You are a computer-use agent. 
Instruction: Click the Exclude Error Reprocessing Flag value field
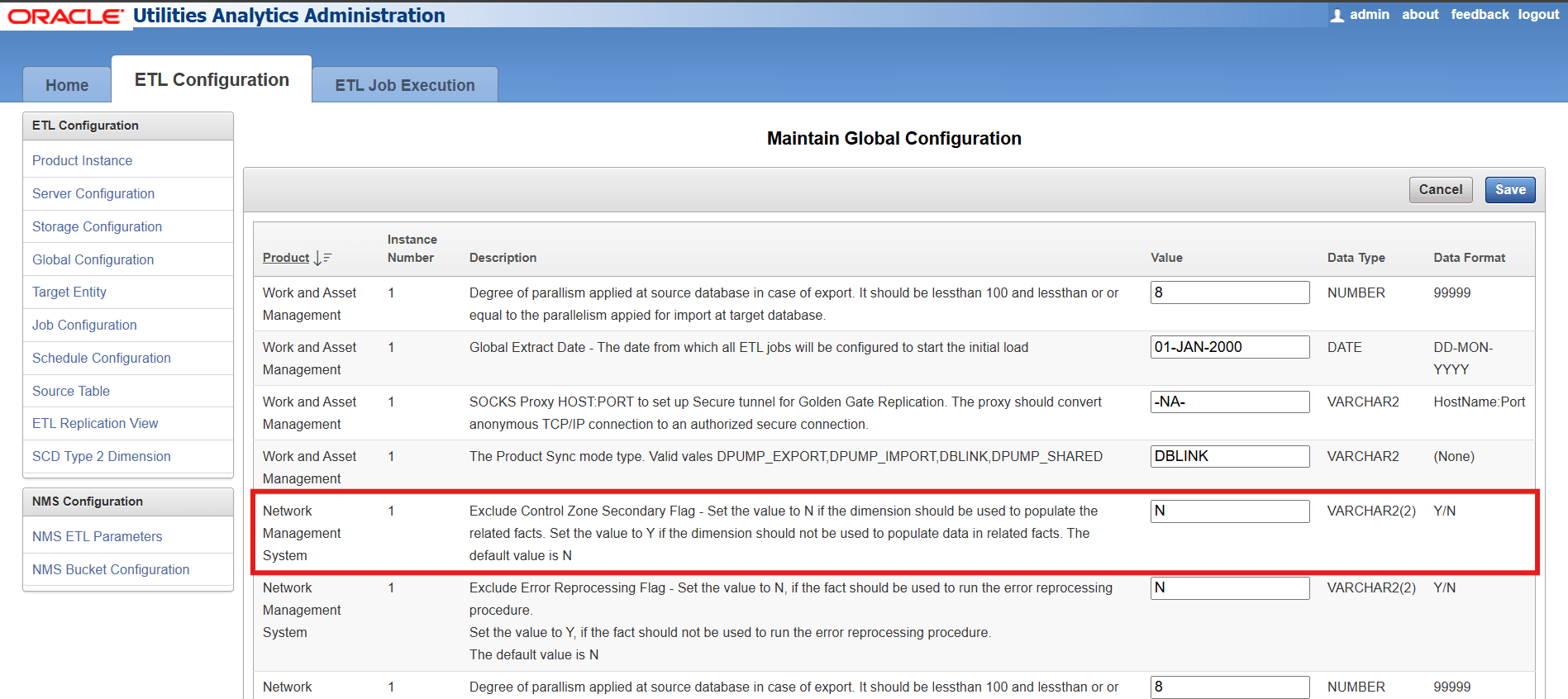point(1230,587)
